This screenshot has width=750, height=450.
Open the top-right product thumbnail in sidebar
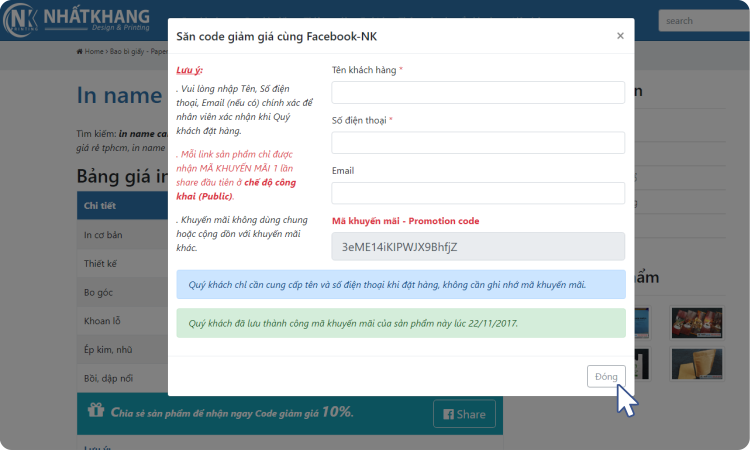pyautogui.click(x=697, y=323)
